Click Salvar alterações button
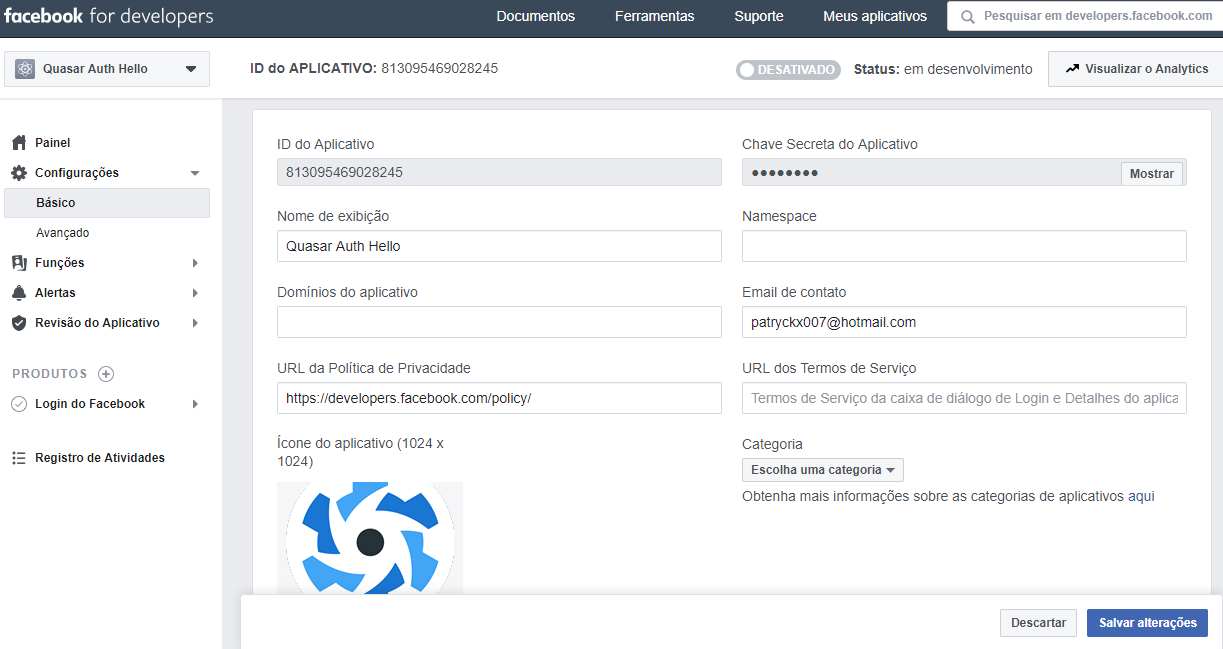Viewport: 1223px width, 649px height. click(x=1147, y=623)
